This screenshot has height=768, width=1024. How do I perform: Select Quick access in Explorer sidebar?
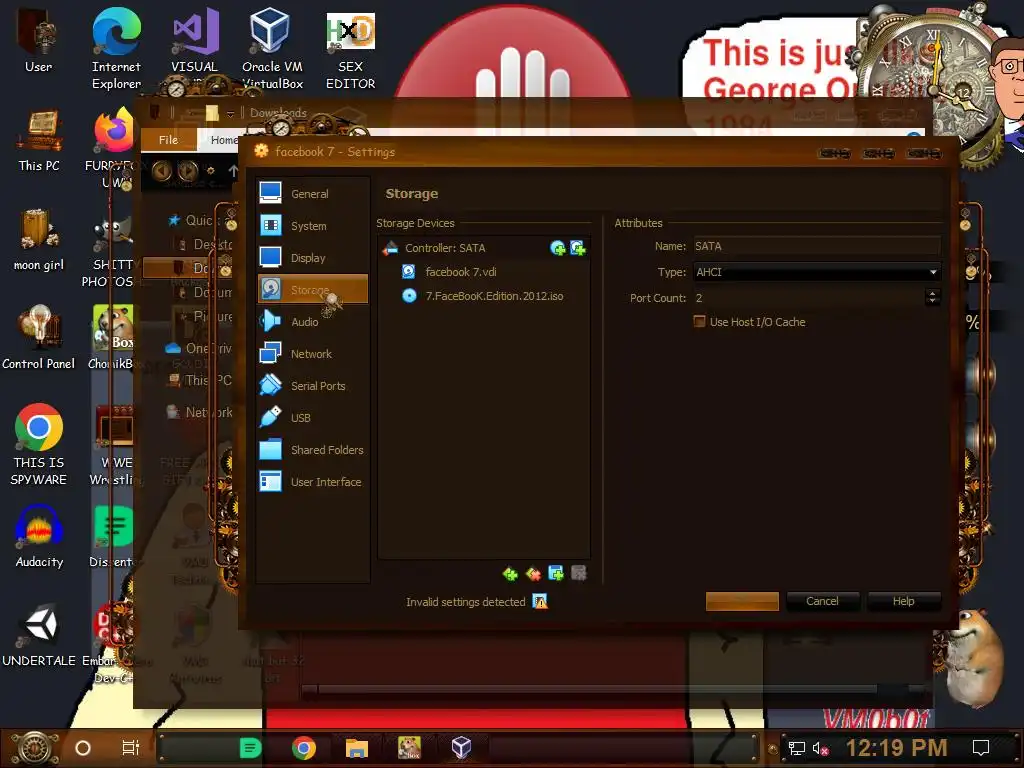click(x=199, y=220)
